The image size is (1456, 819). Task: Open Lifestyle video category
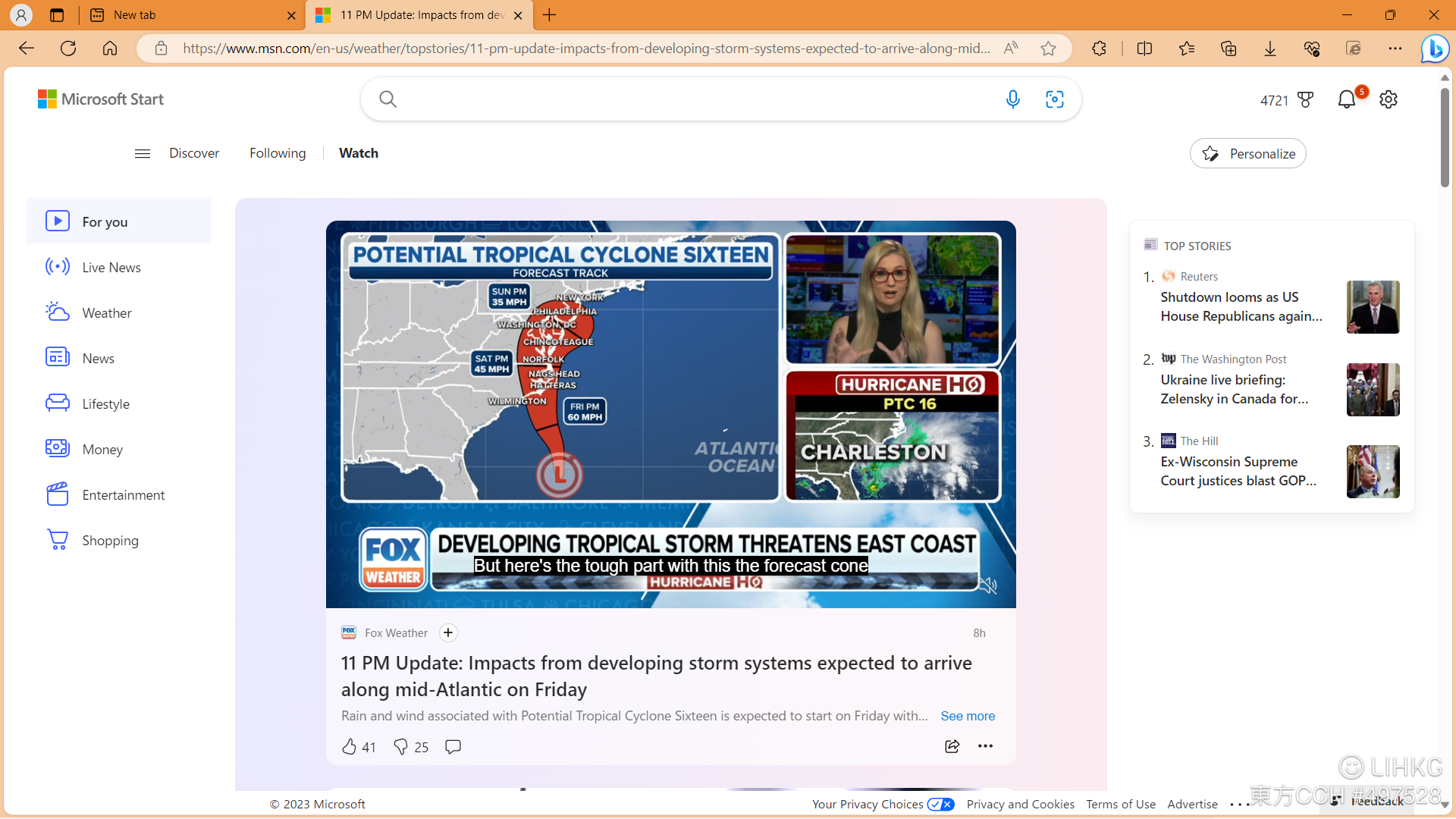[119, 403]
